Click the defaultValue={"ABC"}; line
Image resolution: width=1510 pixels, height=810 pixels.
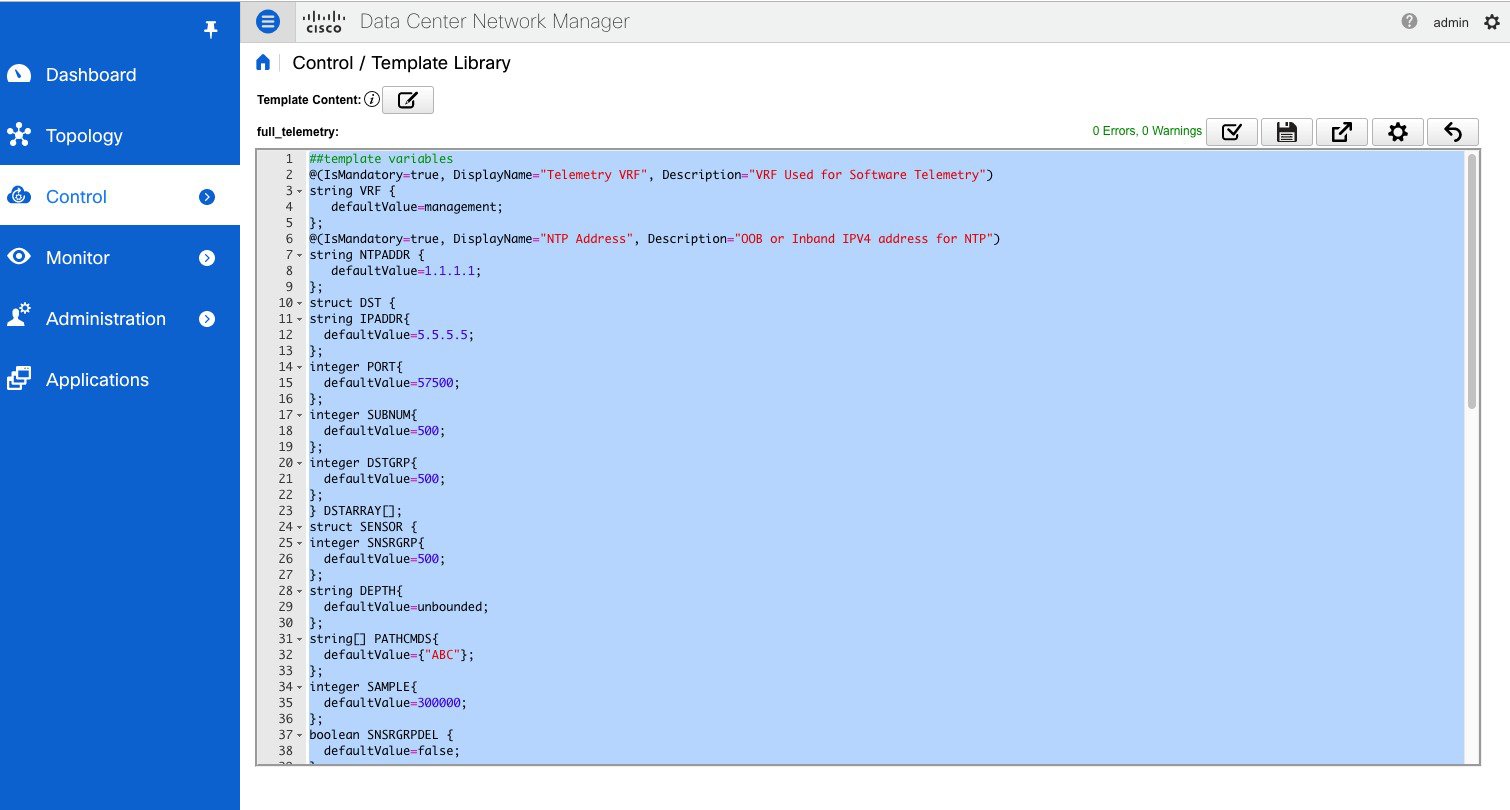(399, 655)
